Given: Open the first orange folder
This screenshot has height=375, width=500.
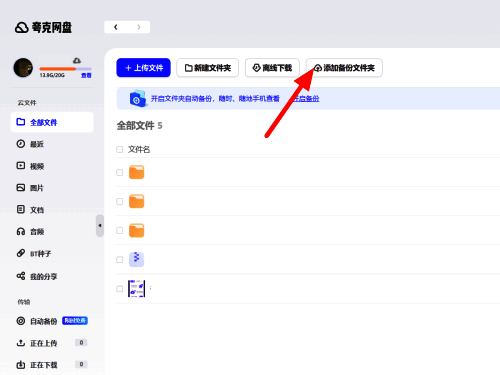Looking at the screenshot, I should click(137, 172).
